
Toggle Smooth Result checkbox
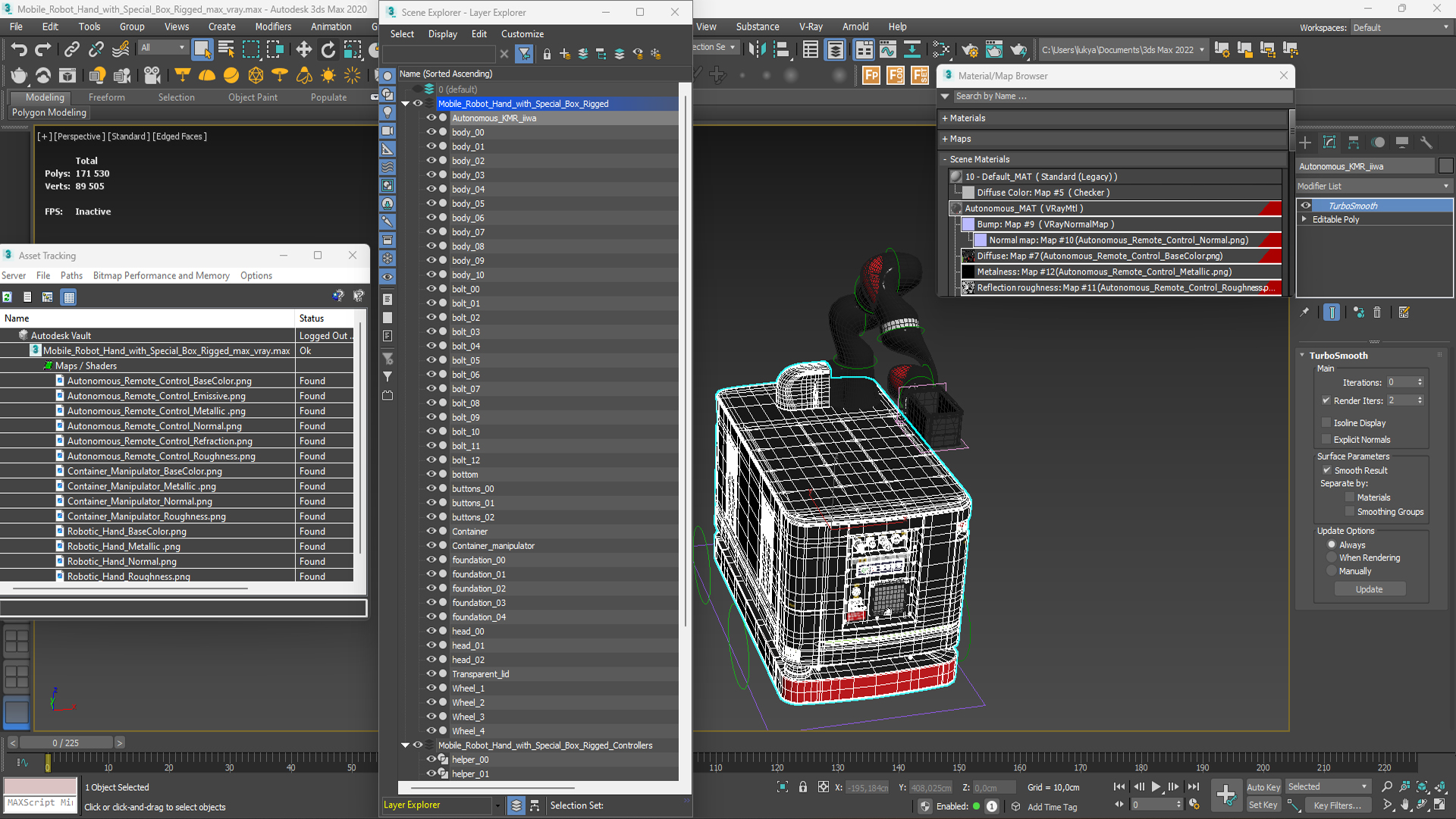[1327, 470]
